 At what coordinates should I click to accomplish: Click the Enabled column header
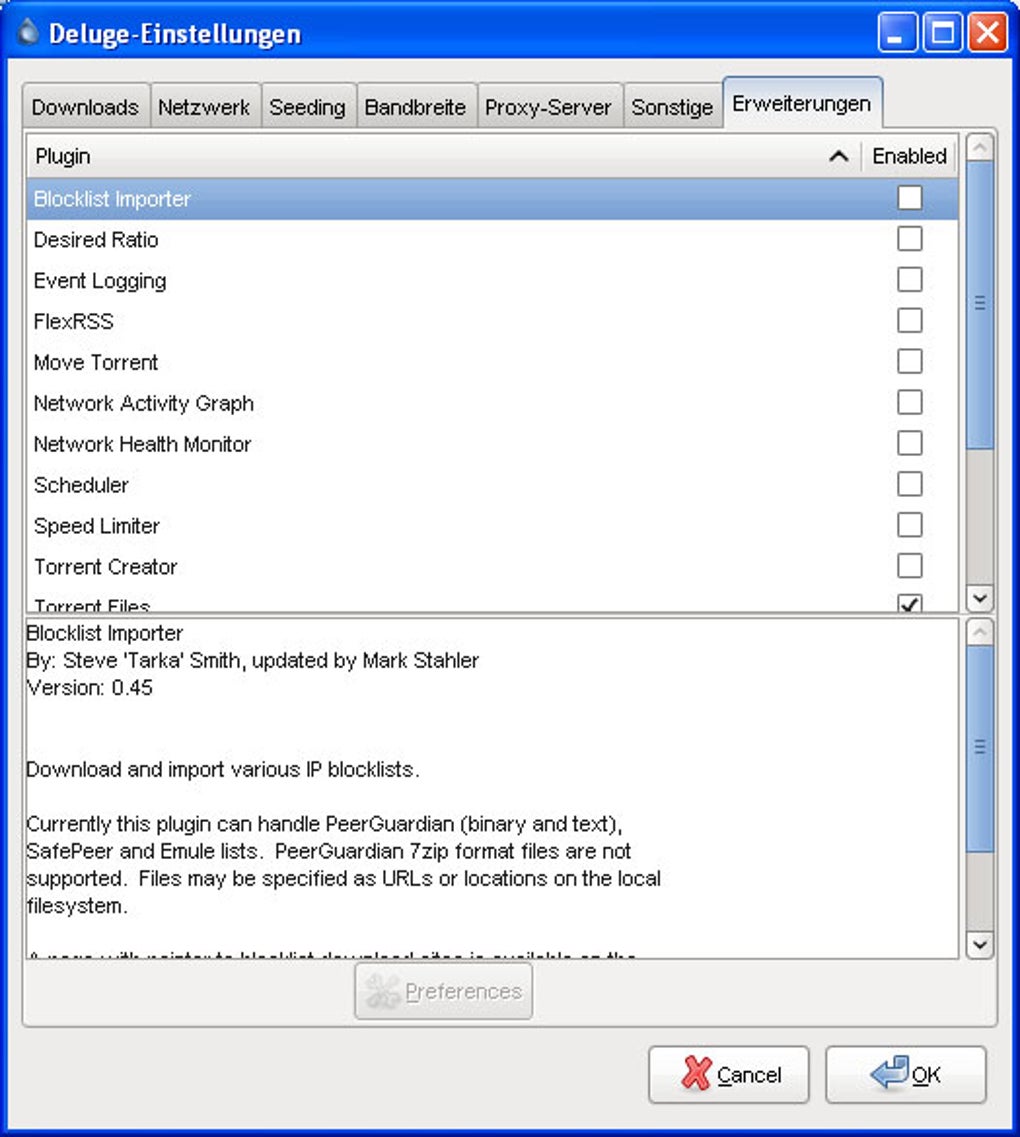click(909, 156)
